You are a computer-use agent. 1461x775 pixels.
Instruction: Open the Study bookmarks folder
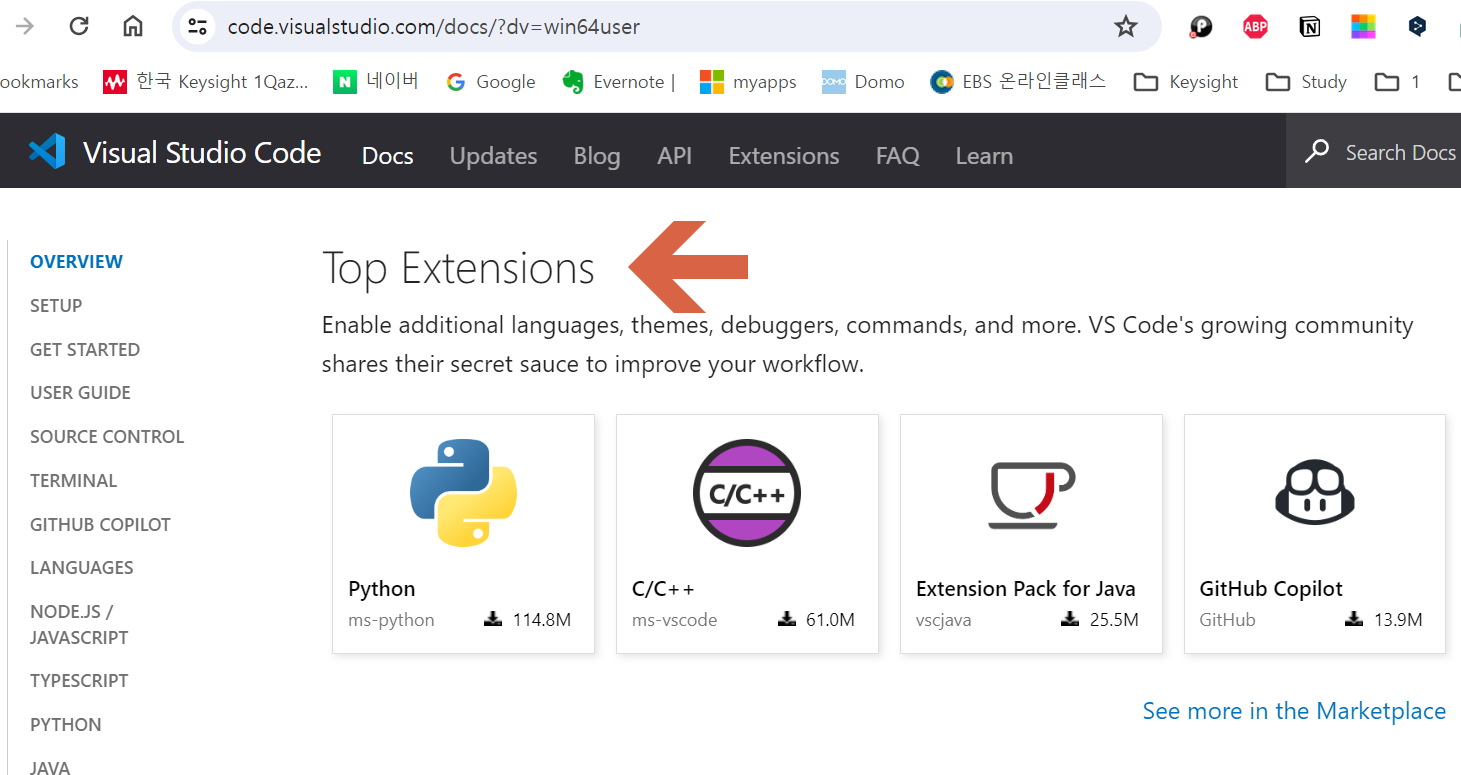pos(1306,82)
